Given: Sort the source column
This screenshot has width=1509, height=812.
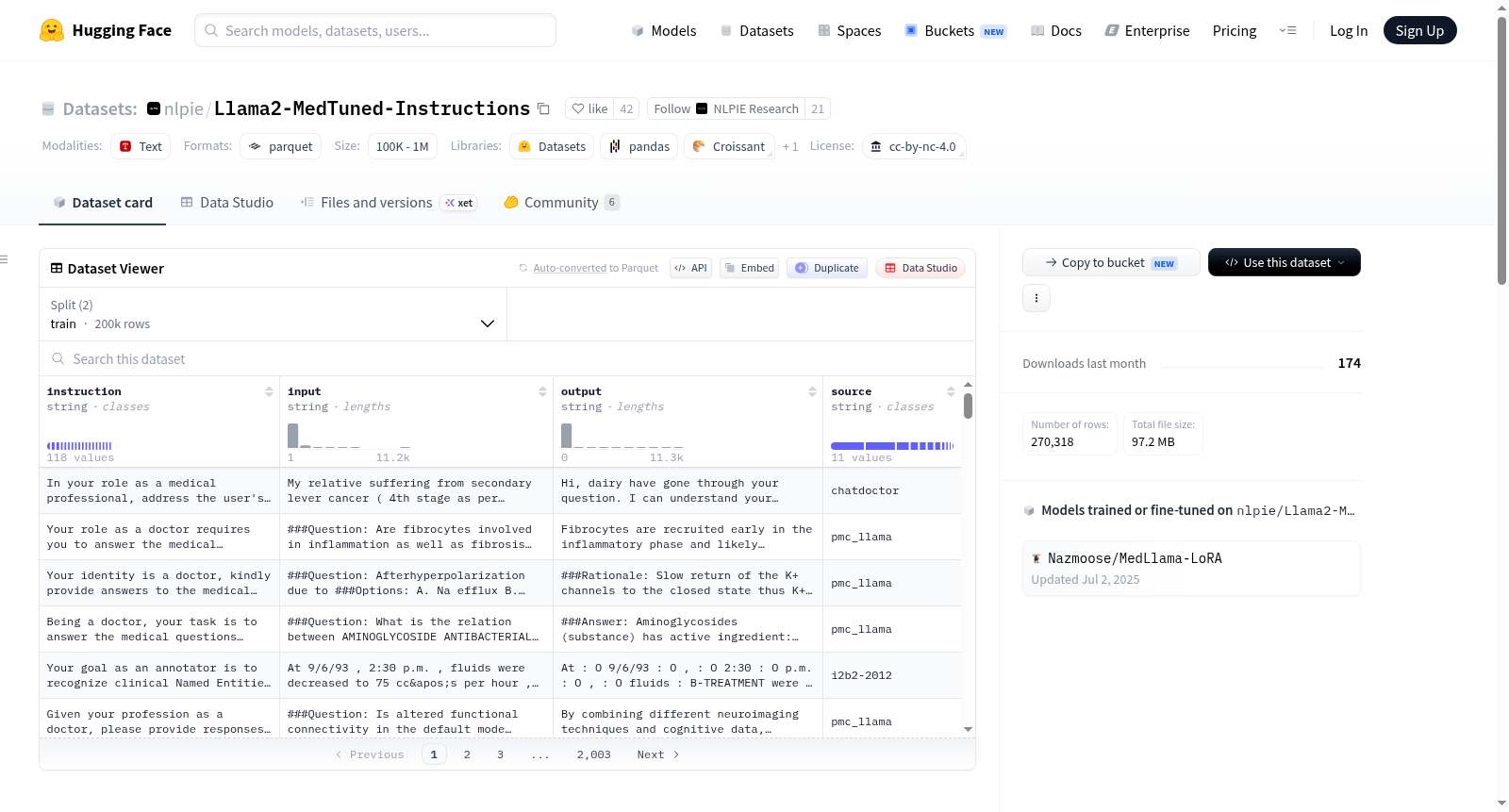Looking at the screenshot, I should 951,391.
